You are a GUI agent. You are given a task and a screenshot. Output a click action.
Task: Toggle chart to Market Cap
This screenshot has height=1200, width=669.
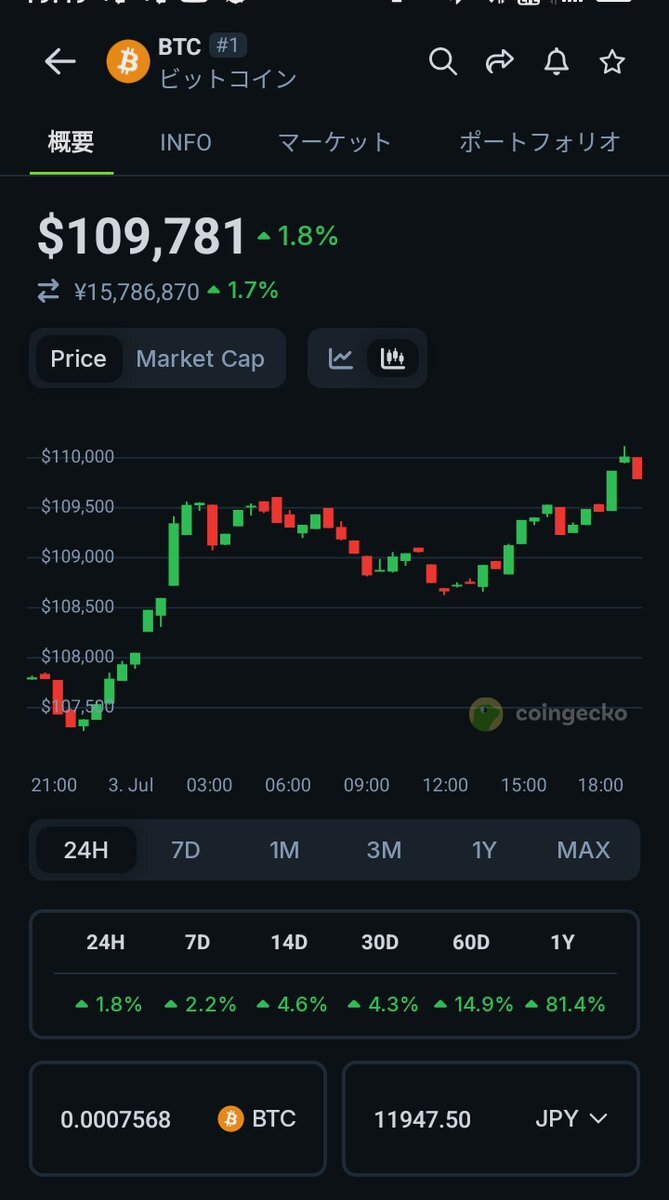pos(200,359)
